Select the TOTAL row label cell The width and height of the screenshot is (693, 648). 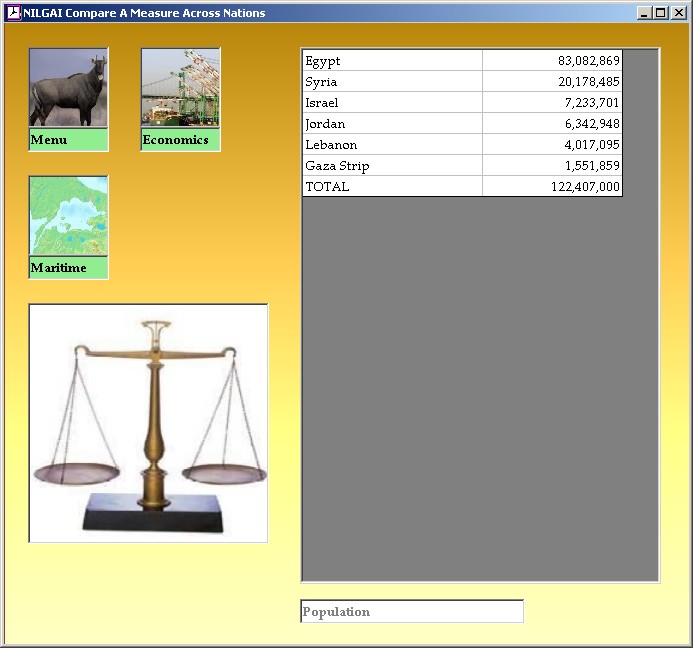[392, 187]
